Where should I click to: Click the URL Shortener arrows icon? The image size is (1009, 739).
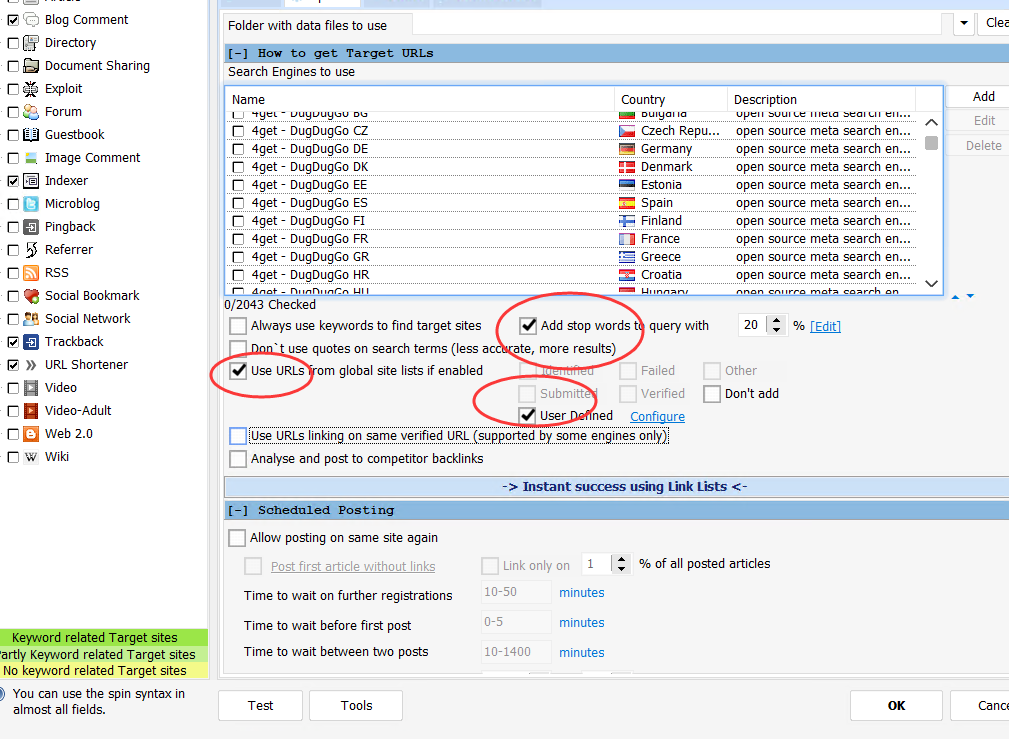click(x=31, y=365)
